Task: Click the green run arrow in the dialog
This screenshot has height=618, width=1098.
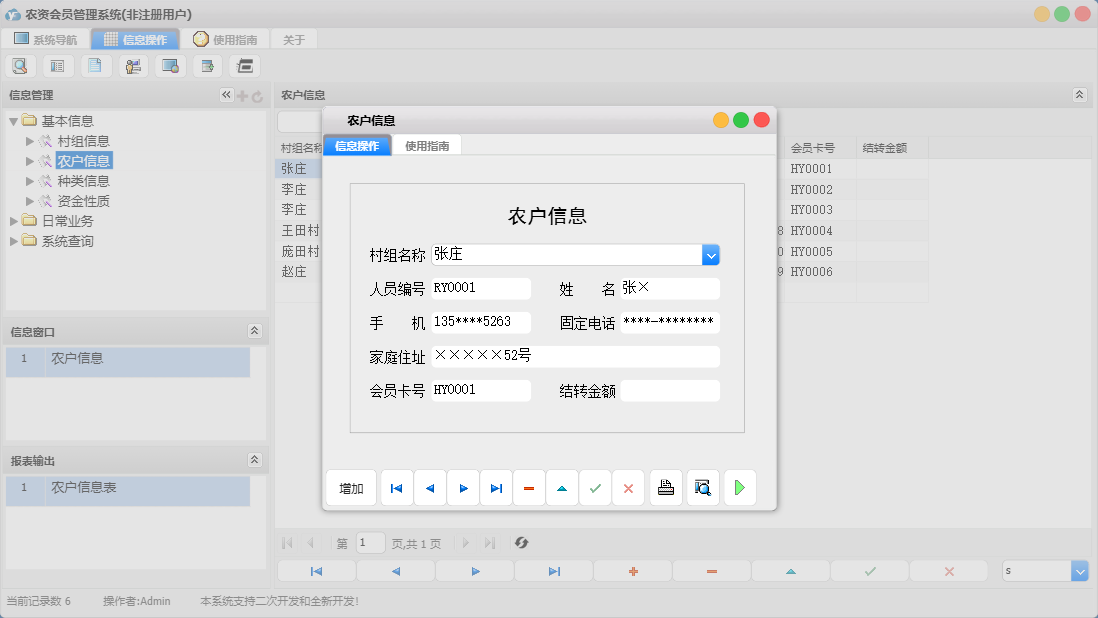Action: click(740, 488)
